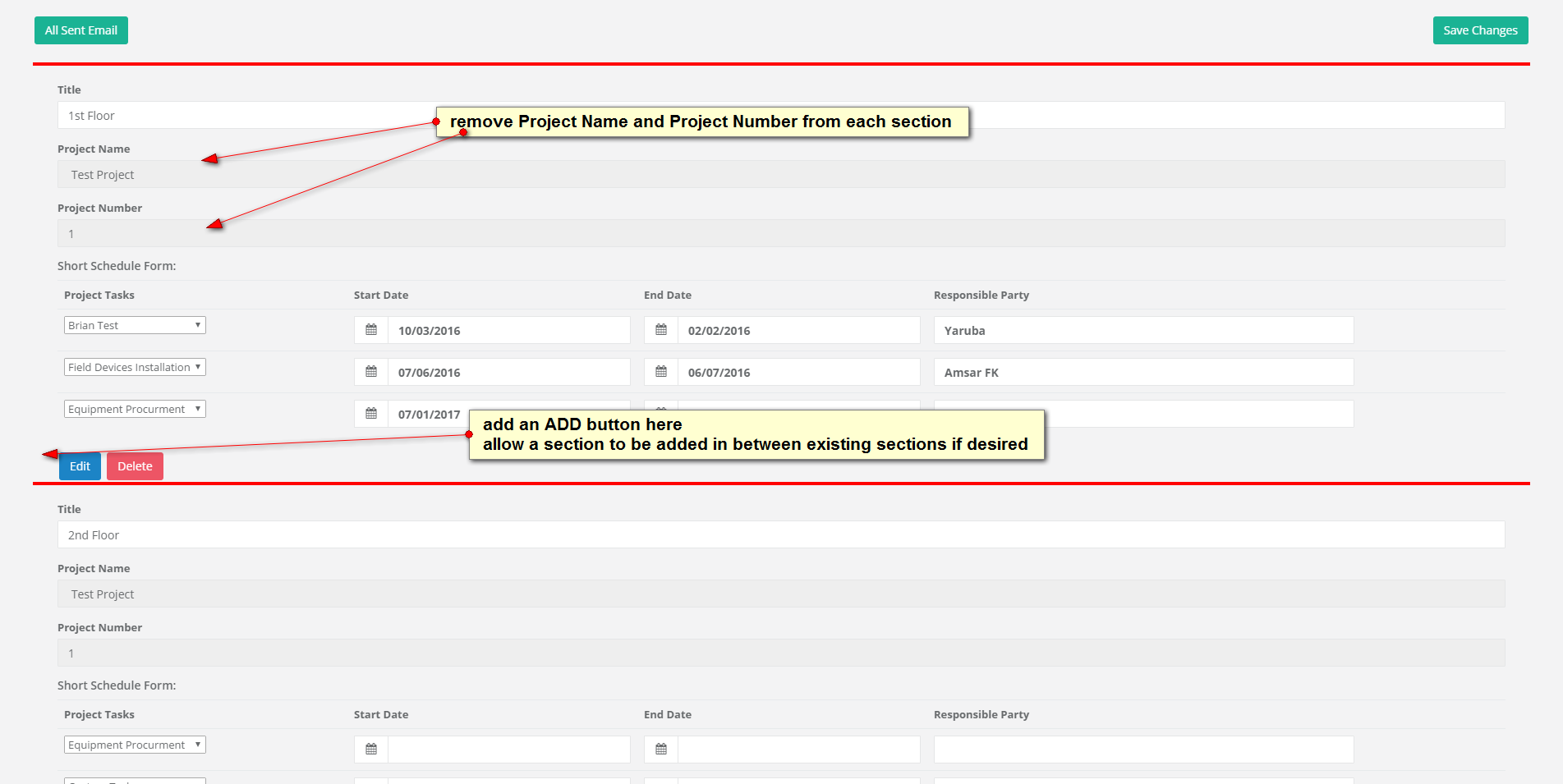Click Responsible Party header in 1st Floor section
Screen dimensions: 1563x784
[981, 295]
